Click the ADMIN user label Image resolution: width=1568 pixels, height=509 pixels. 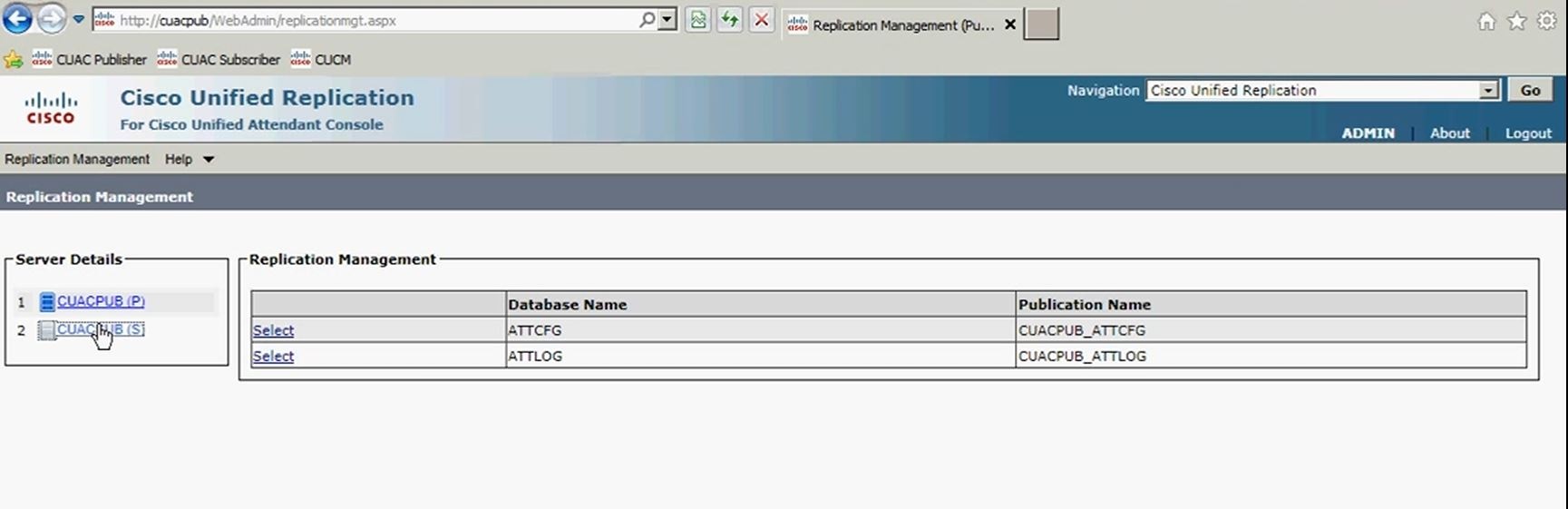click(1368, 133)
